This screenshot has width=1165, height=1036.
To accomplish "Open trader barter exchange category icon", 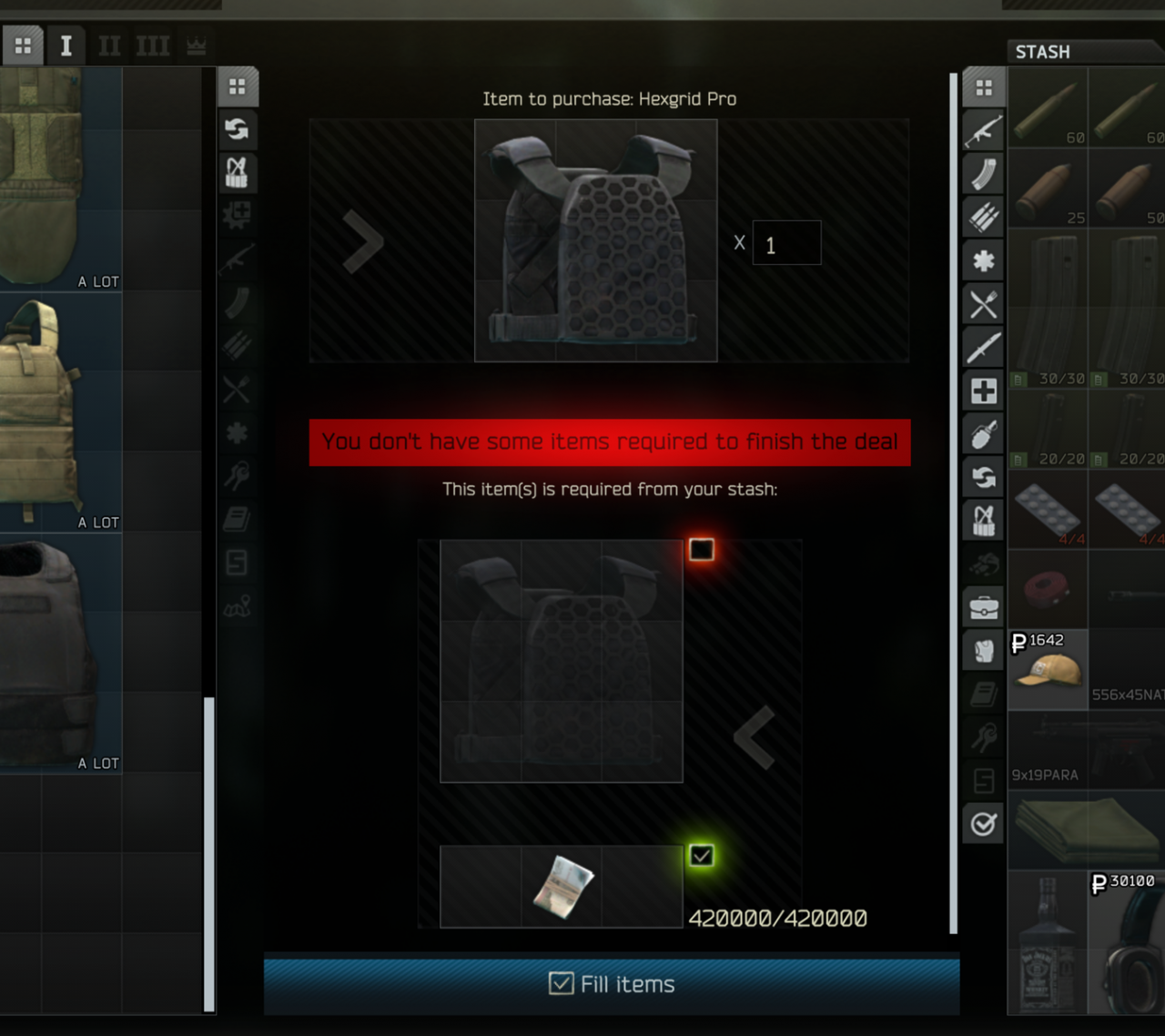I will 237,129.
